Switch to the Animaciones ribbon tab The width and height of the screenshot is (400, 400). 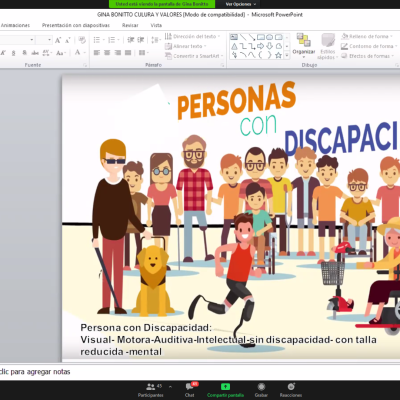[x=15, y=25]
